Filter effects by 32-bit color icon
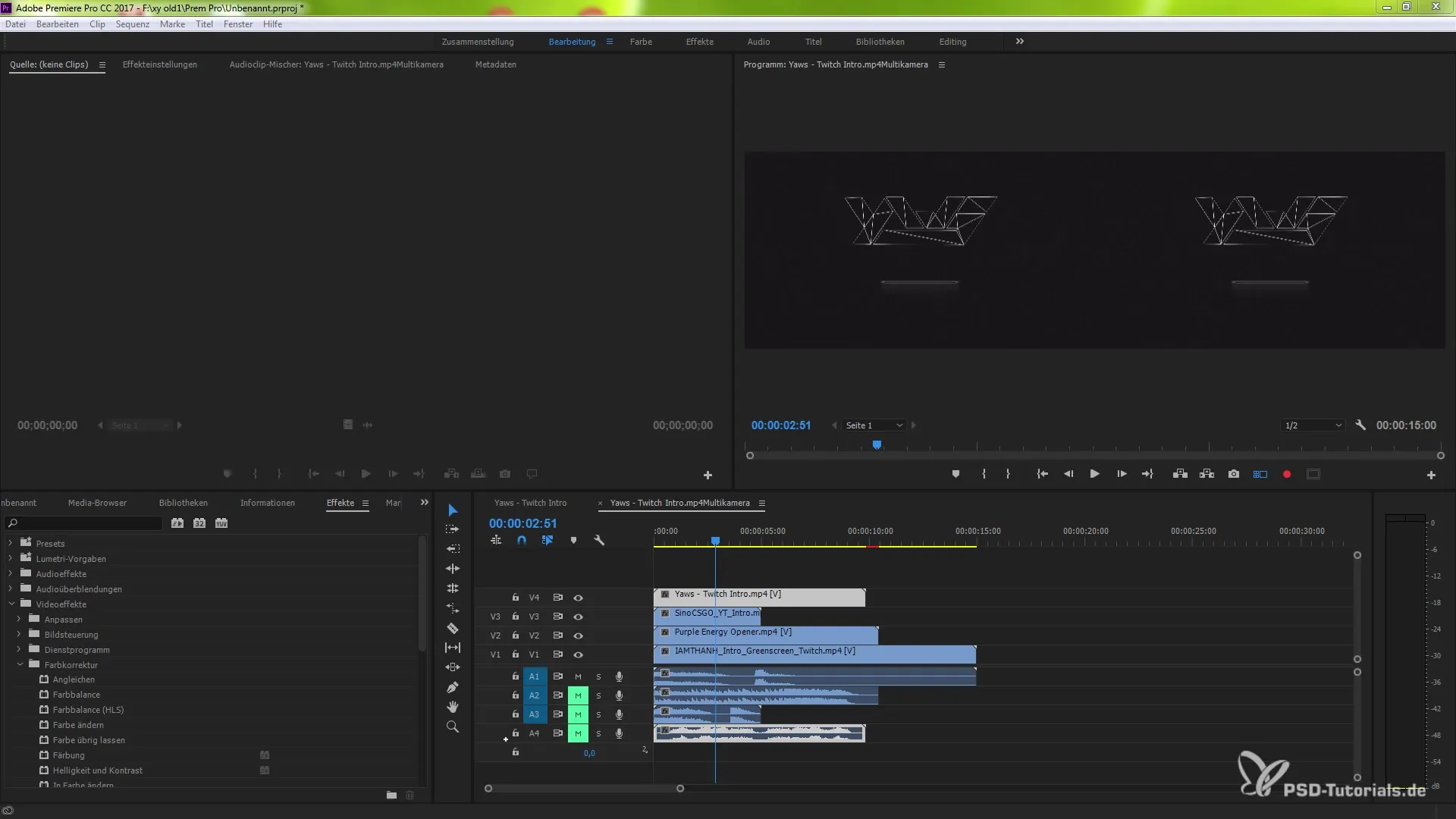This screenshot has height=819, width=1456. click(199, 523)
